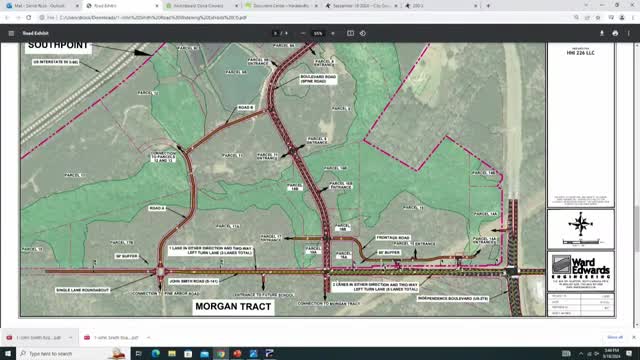Screen dimensions: 640x360
Task: Click the zoom percentage field
Action: coord(318,33)
